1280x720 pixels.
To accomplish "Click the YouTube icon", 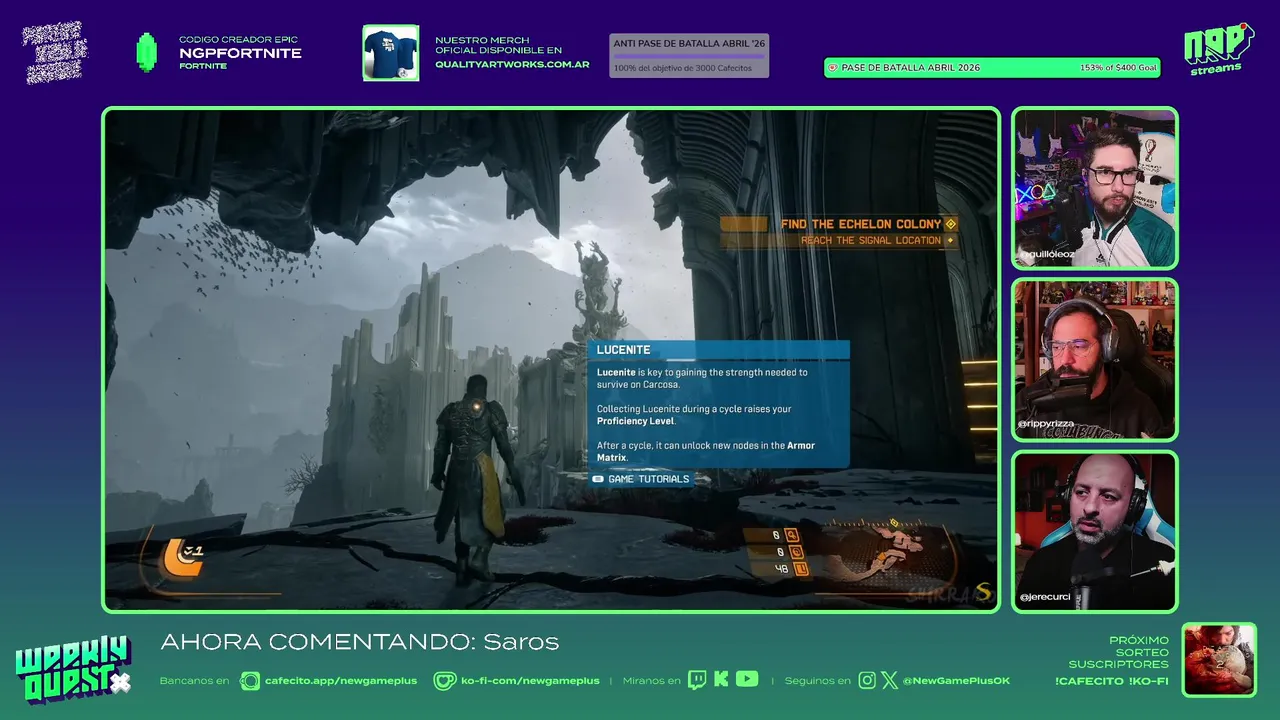I will (x=747, y=679).
